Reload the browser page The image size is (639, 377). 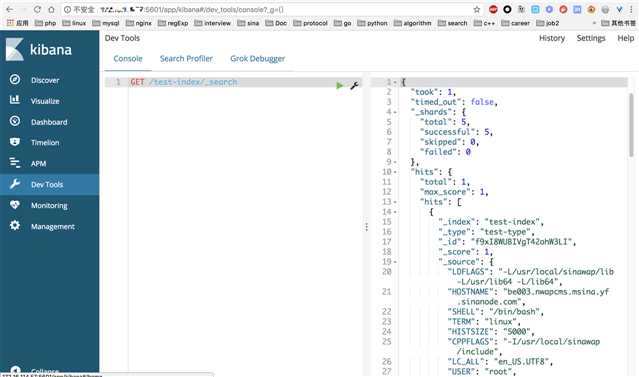pos(37,9)
